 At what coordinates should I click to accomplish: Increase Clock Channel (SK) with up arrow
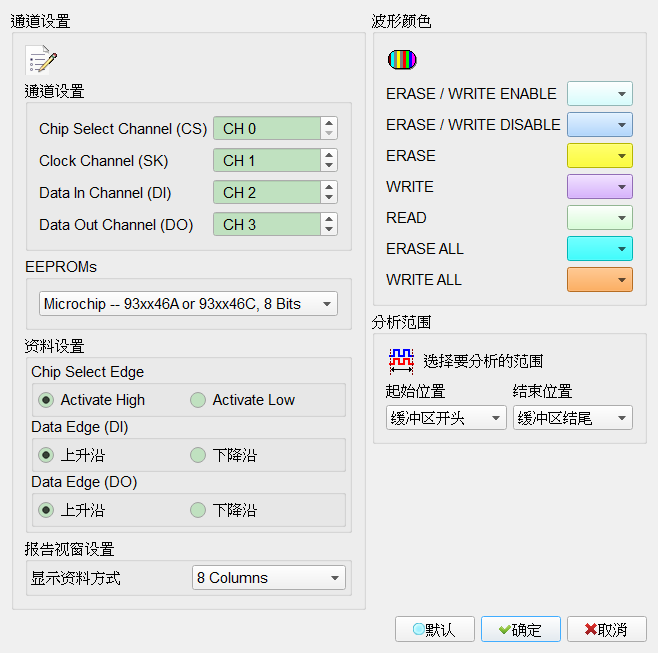tap(329, 155)
